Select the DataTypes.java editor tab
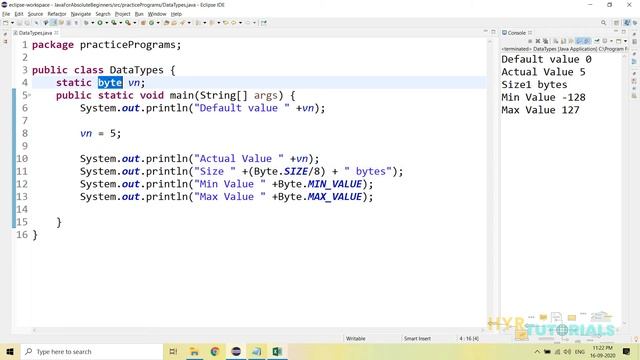The width and height of the screenshot is (640, 360). [x=35, y=33]
